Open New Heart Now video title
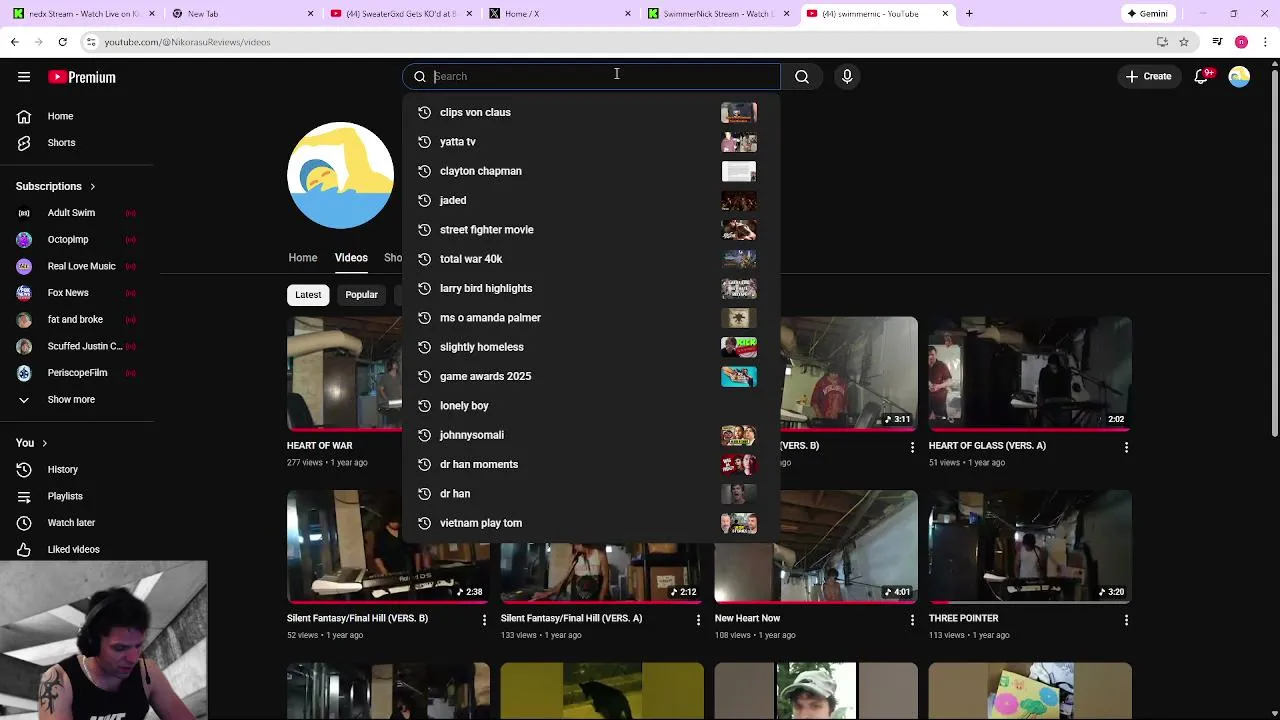This screenshot has height=720, width=1280. coord(747,618)
